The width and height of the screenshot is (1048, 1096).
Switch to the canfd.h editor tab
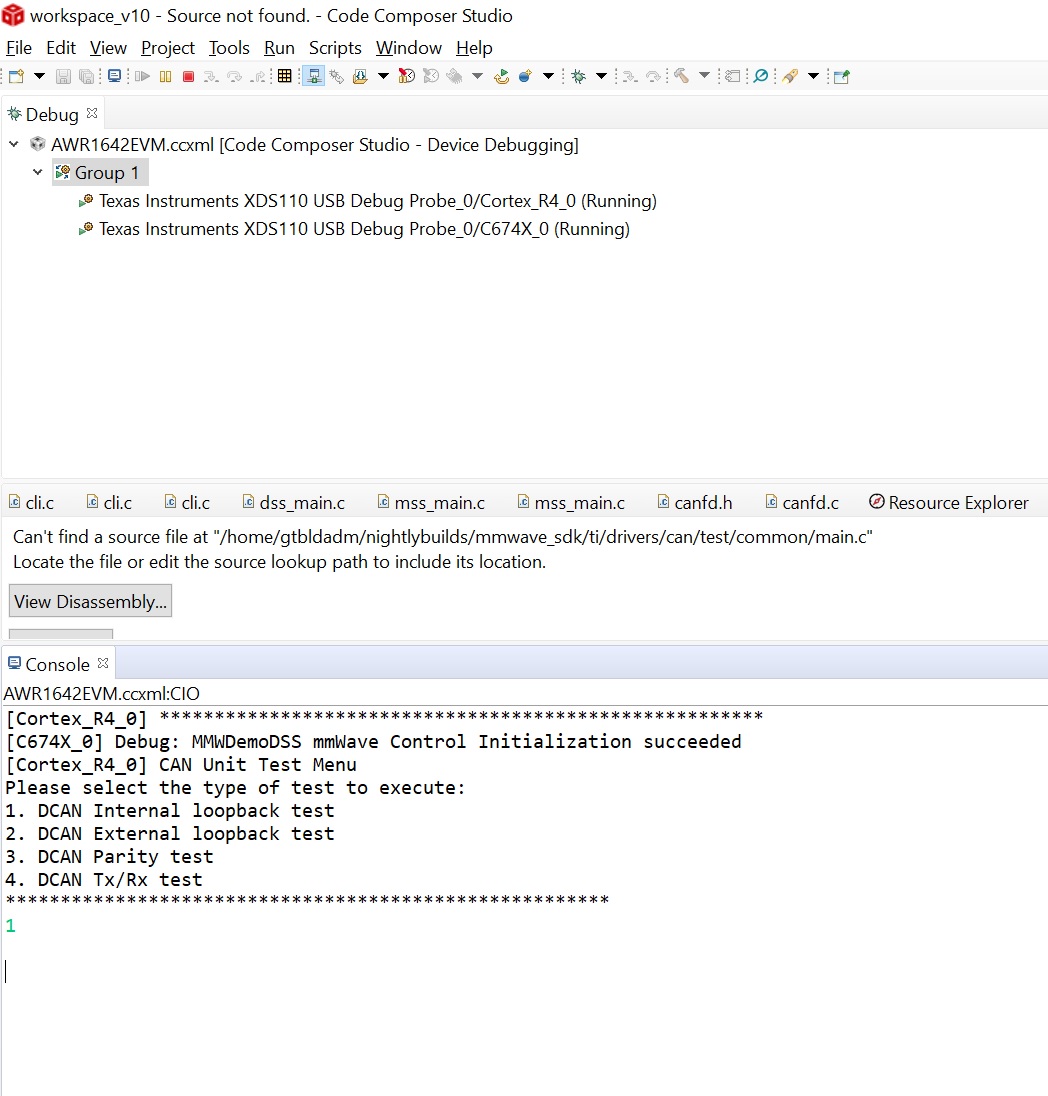pos(695,503)
